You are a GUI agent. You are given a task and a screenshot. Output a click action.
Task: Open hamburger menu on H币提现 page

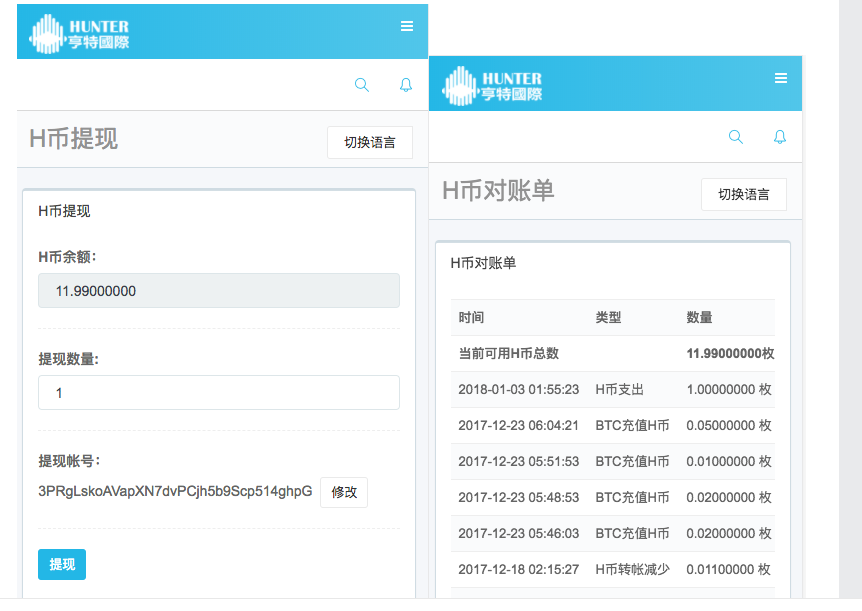tap(406, 27)
